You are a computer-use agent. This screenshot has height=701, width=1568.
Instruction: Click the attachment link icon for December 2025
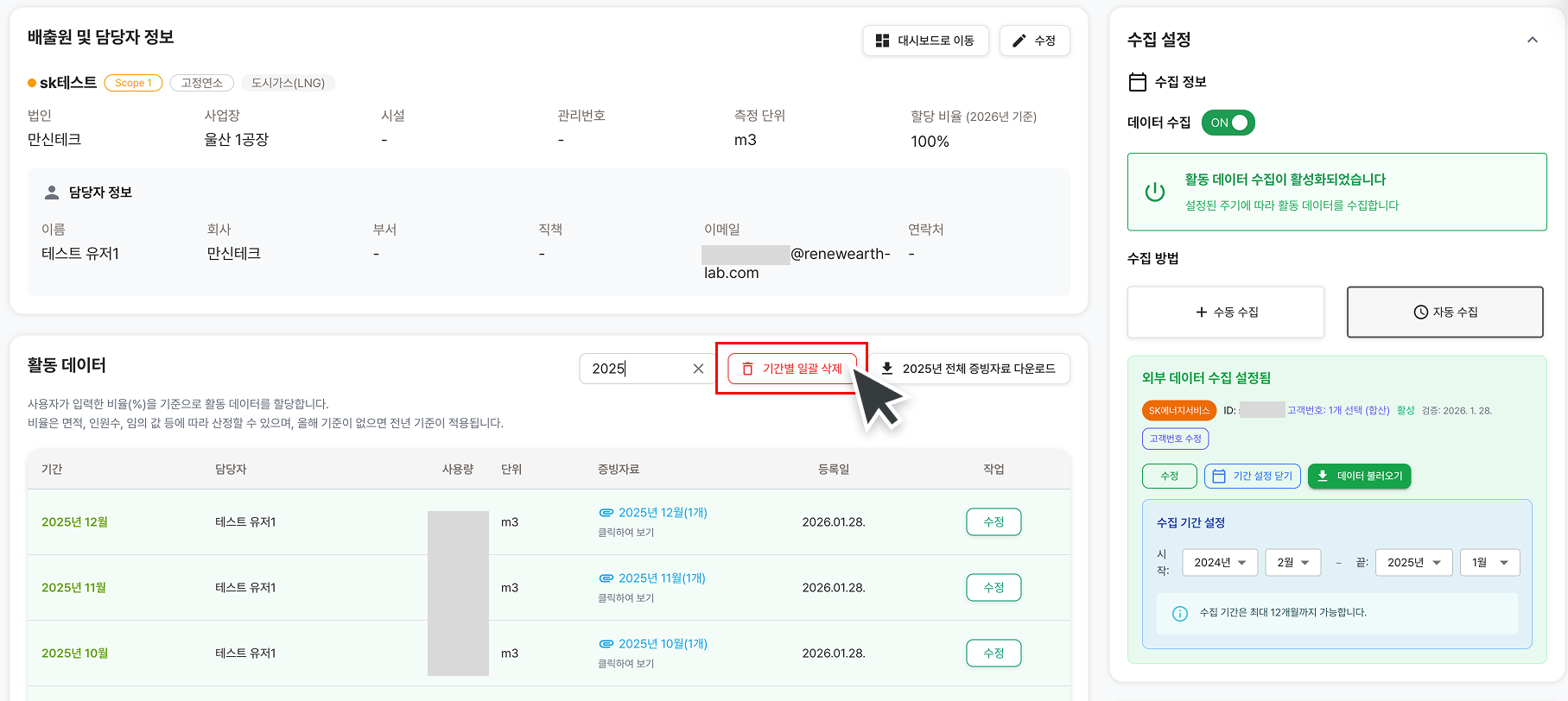tap(606, 513)
